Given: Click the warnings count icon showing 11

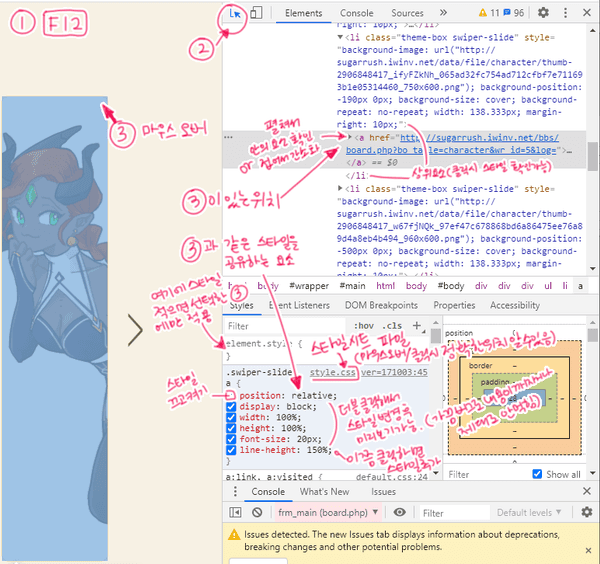Looking at the screenshot, I should pyautogui.click(x=490, y=13).
